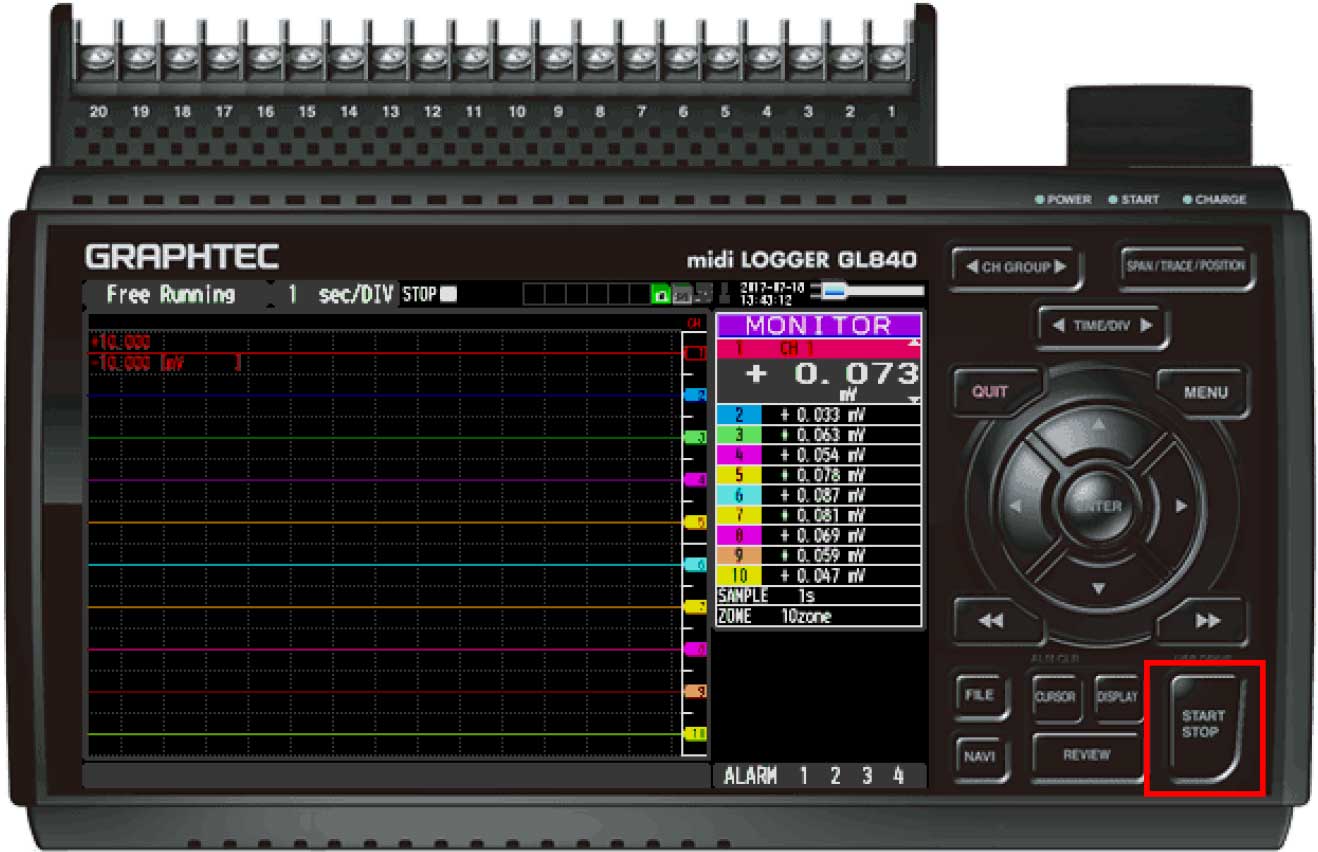Click terminal screw number 1
The image size is (1318, 852).
tap(891, 58)
